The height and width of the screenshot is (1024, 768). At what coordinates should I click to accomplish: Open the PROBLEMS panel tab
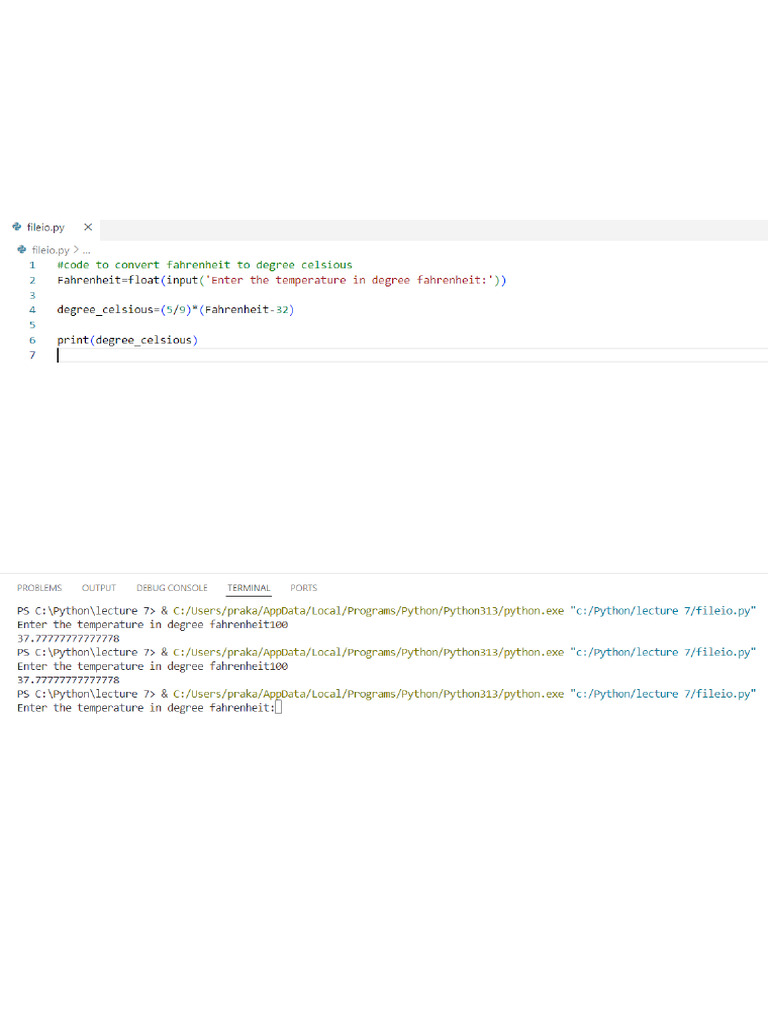click(39, 588)
